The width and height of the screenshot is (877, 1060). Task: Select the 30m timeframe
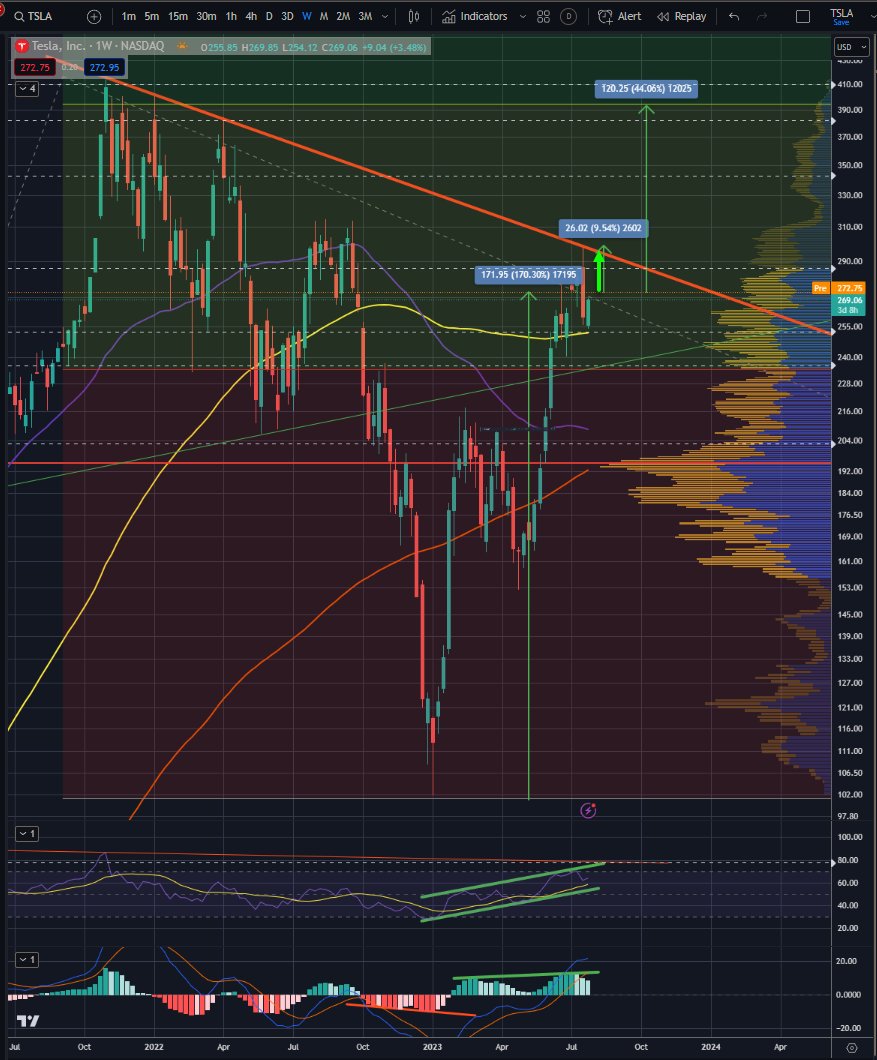(x=206, y=16)
